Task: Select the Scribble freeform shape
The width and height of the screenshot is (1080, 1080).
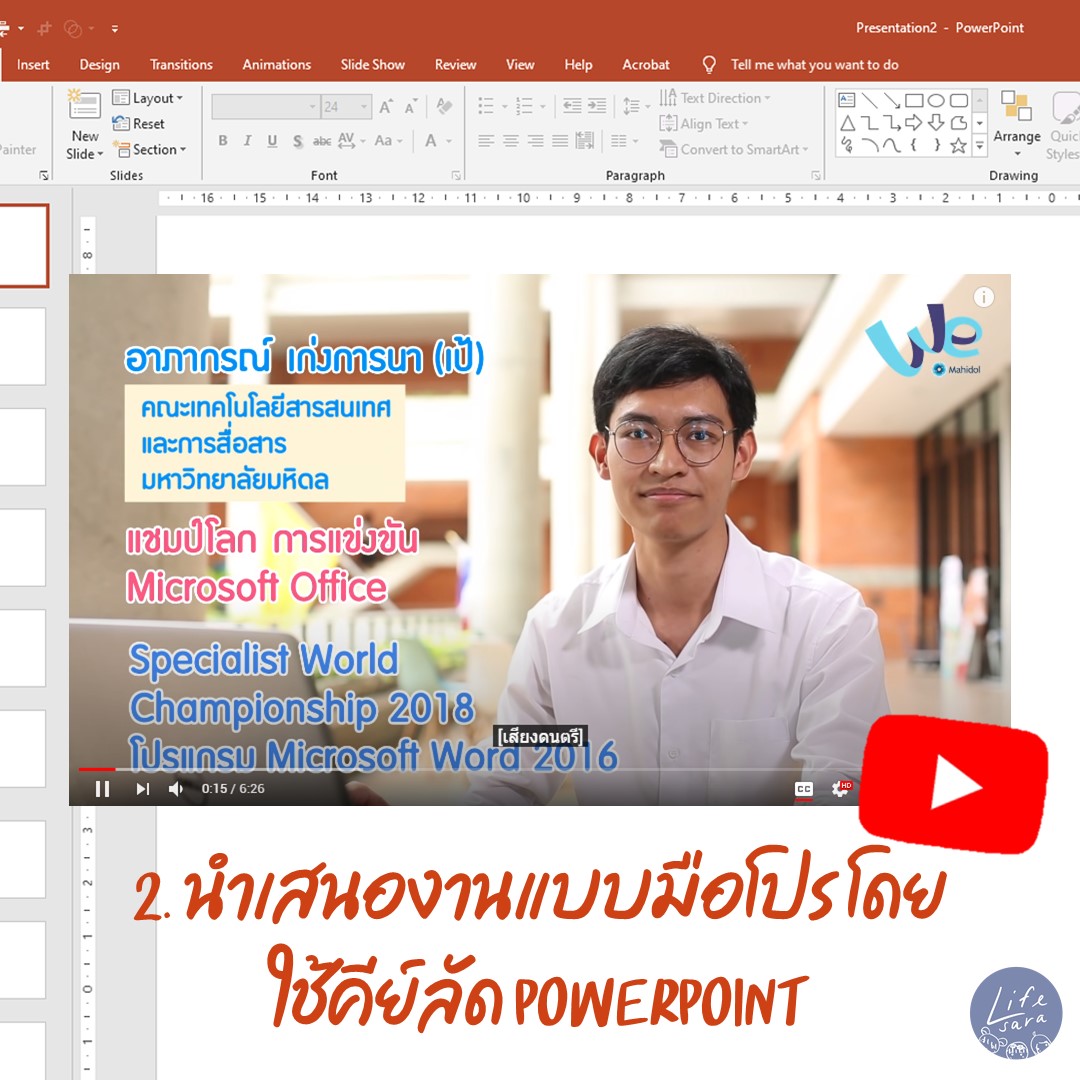Action: (x=847, y=145)
